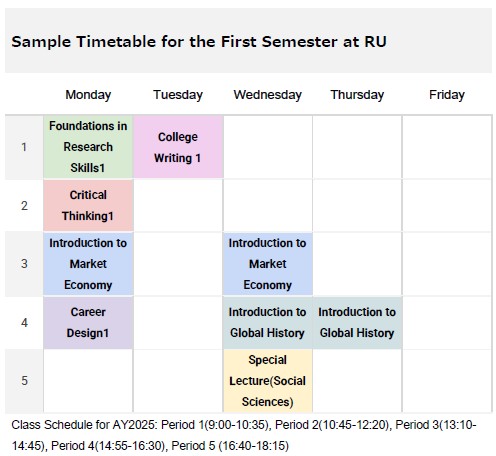
Task: Click the Monday column header
Action: tap(88, 95)
